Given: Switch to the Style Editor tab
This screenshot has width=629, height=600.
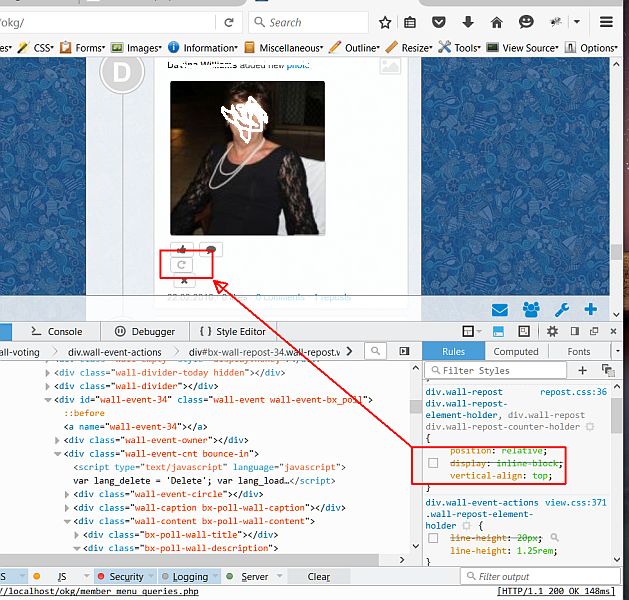Looking at the screenshot, I should click(x=233, y=331).
